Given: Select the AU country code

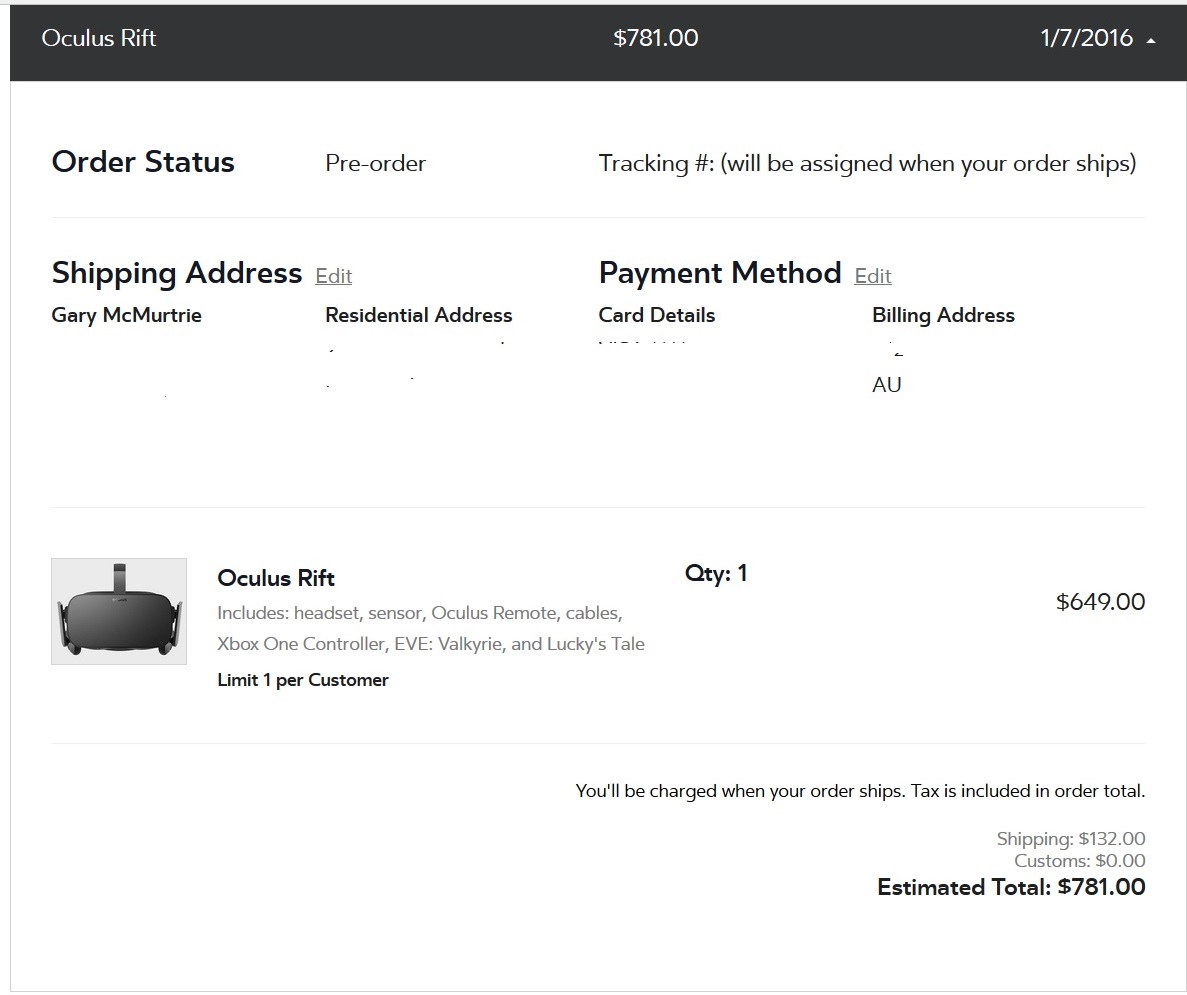Looking at the screenshot, I should coord(886,385).
